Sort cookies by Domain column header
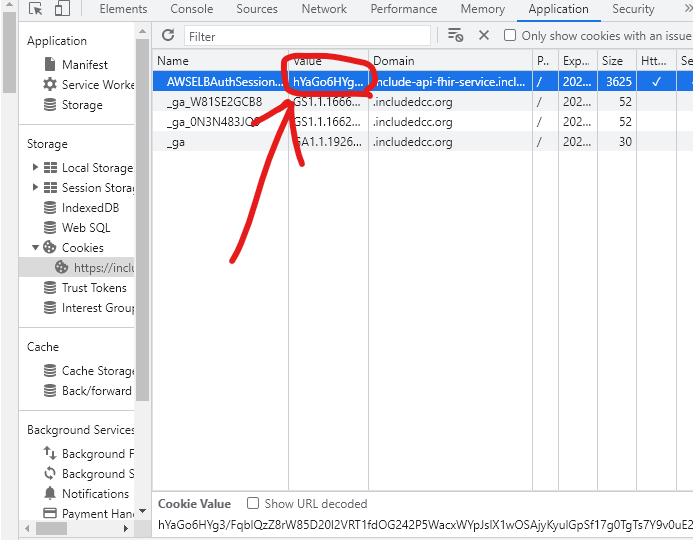Image resolution: width=693 pixels, height=540 pixels. [450, 61]
